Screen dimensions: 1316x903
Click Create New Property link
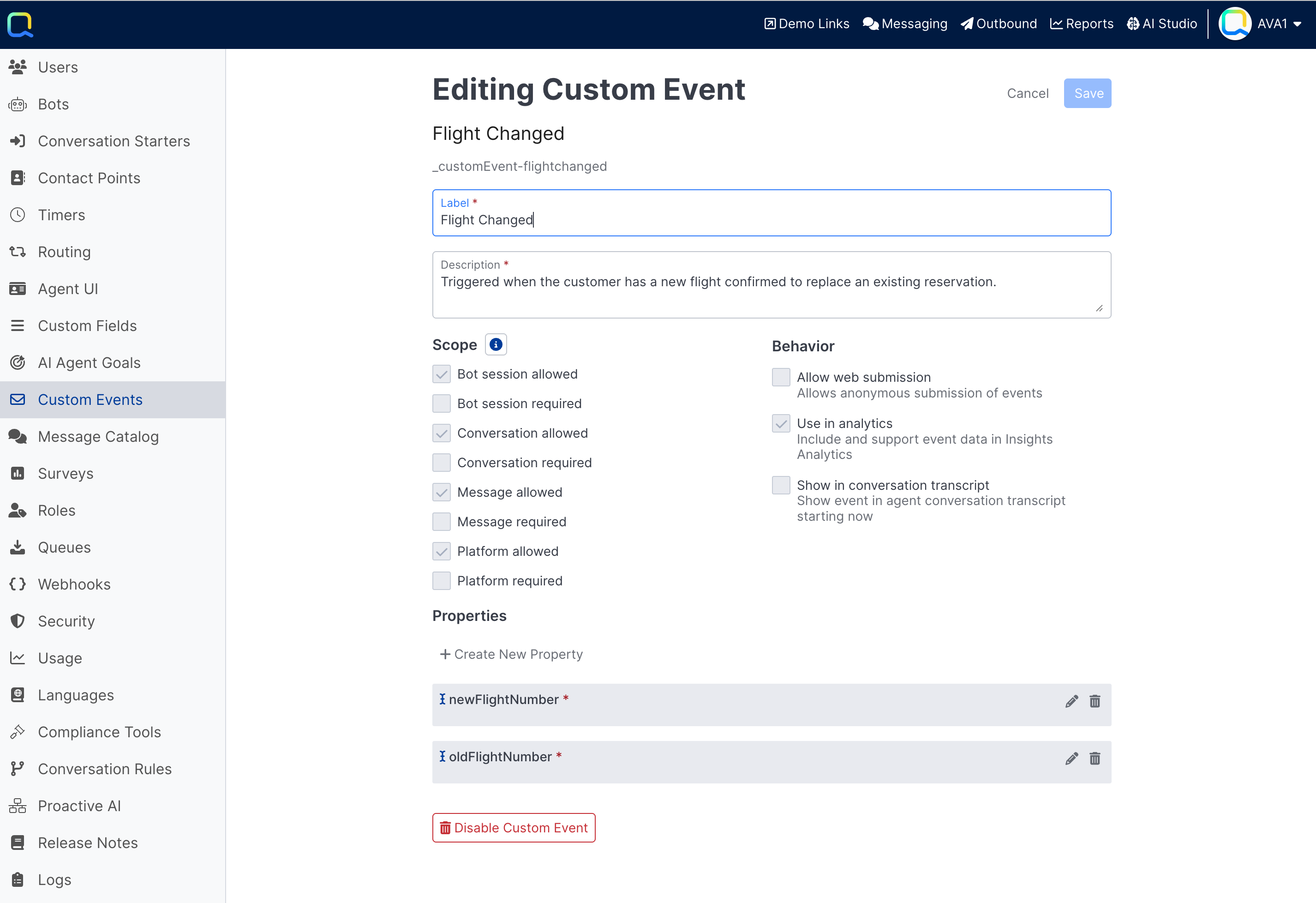(x=511, y=654)
